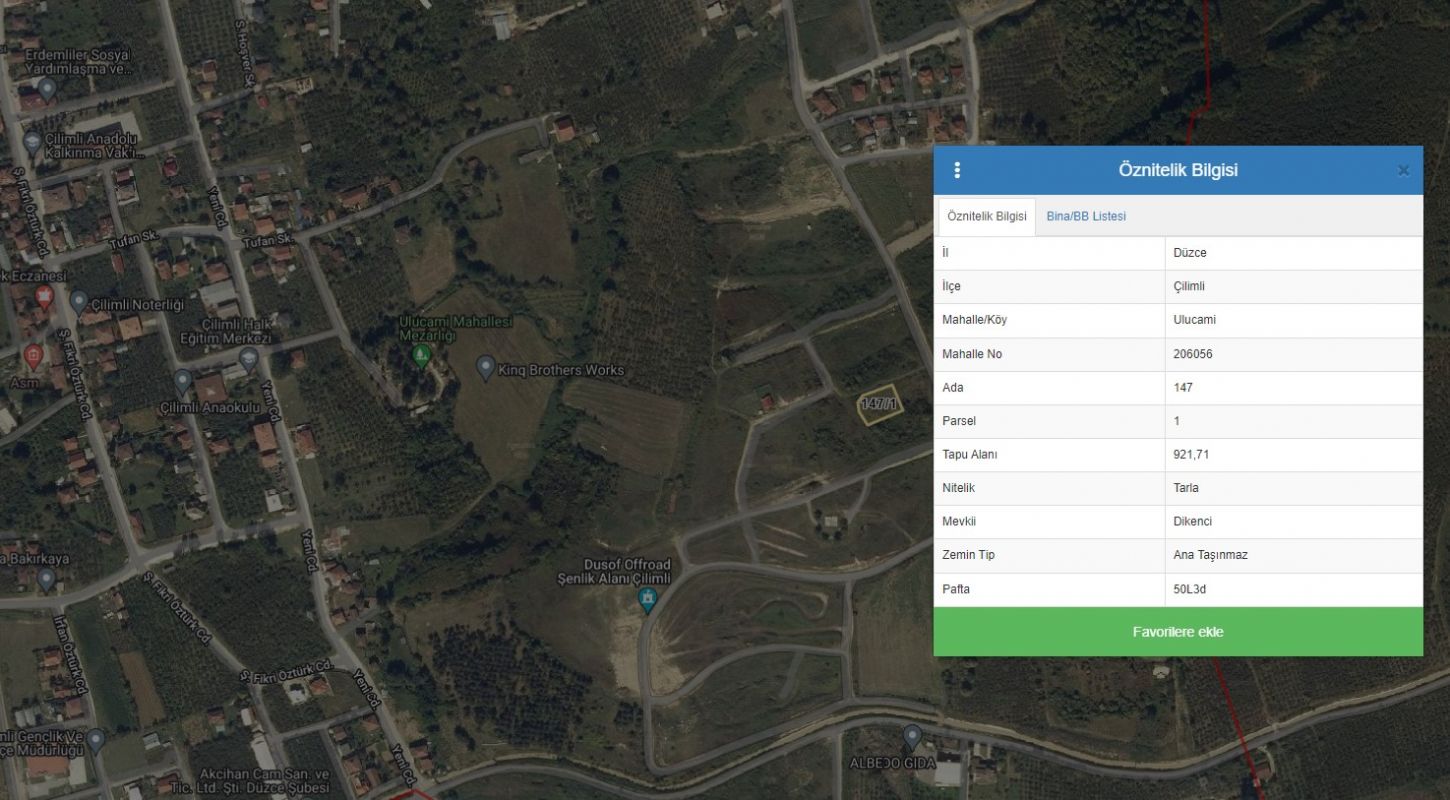Image resolution: width=1450 pixels, height=800 pixels.
Task: Close the Öznitelik Bilgisi panel
Action: [x=1403, y=171]
